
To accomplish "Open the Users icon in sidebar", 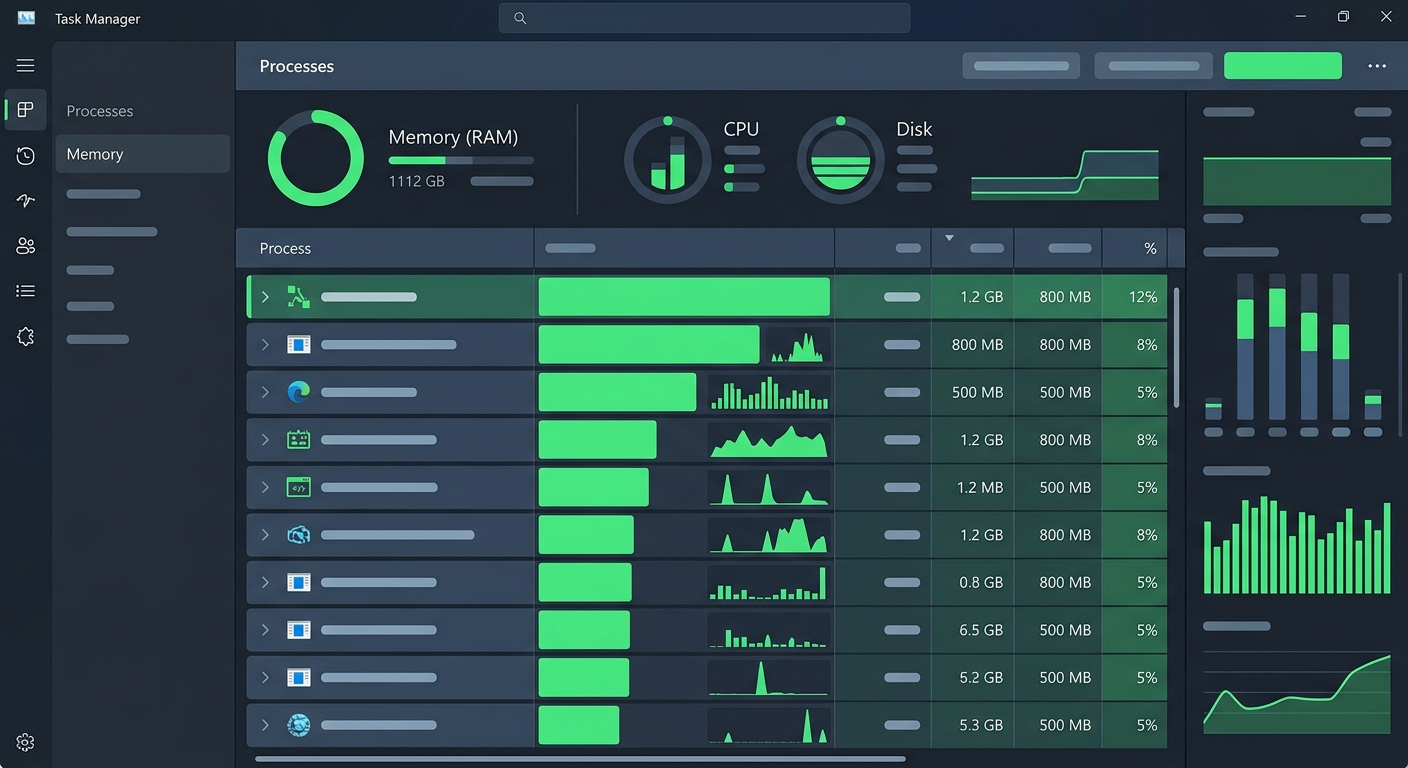I will 26,246.
